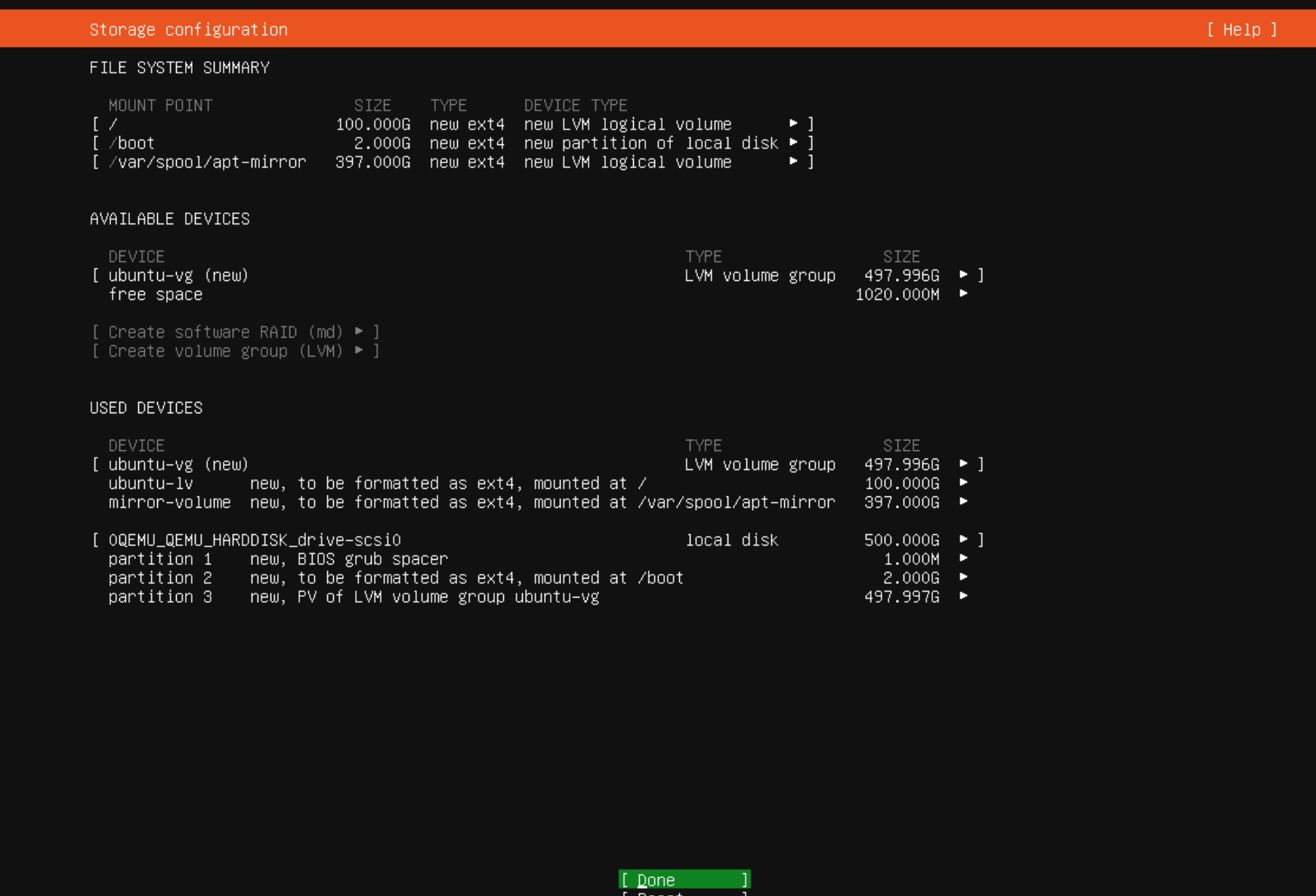Select ubuntu-vg (new) in Used Devices

coord(538,464)
